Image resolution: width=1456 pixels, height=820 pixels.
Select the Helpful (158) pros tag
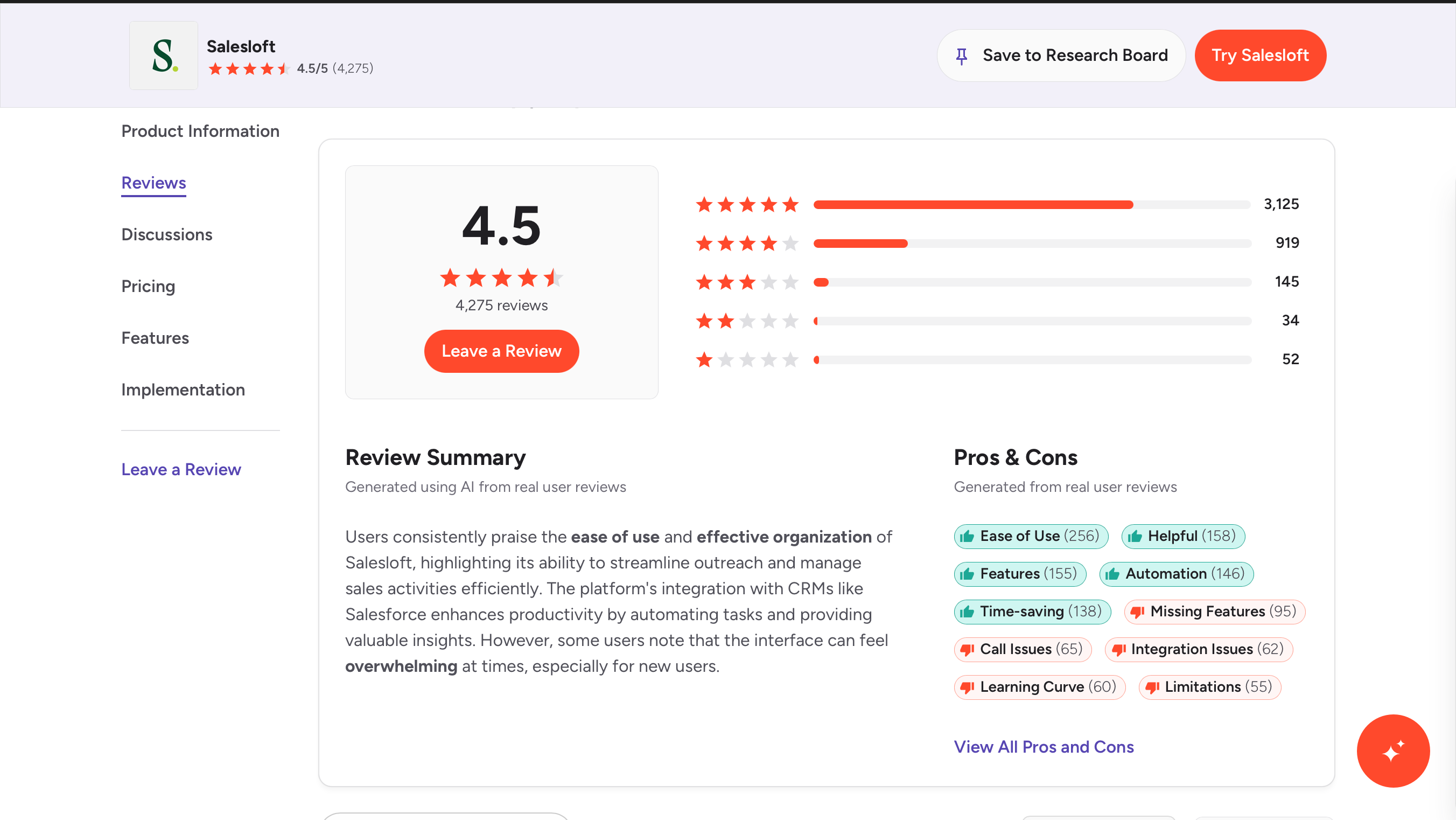click(x=1183, y=536)
